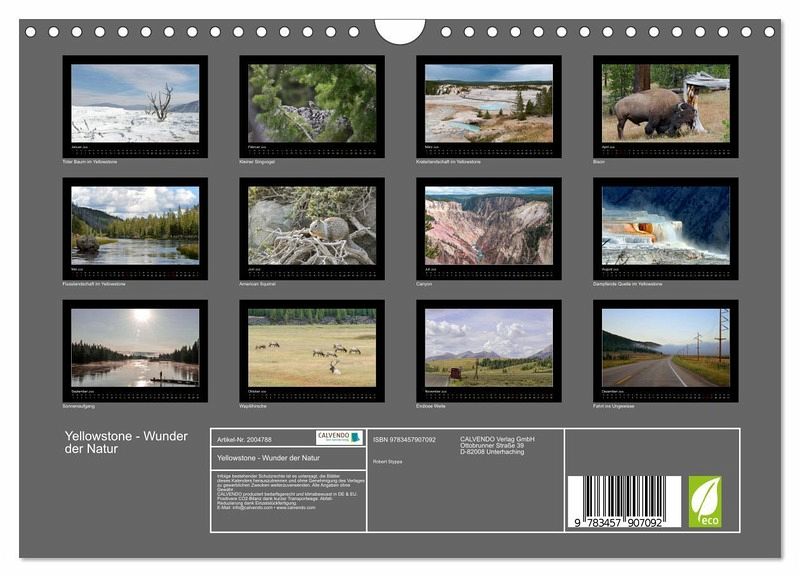Viewport: 800px width, 577px height.
Task: Select the Wapitihirsche elk herd photo
Action: (312, 349)
